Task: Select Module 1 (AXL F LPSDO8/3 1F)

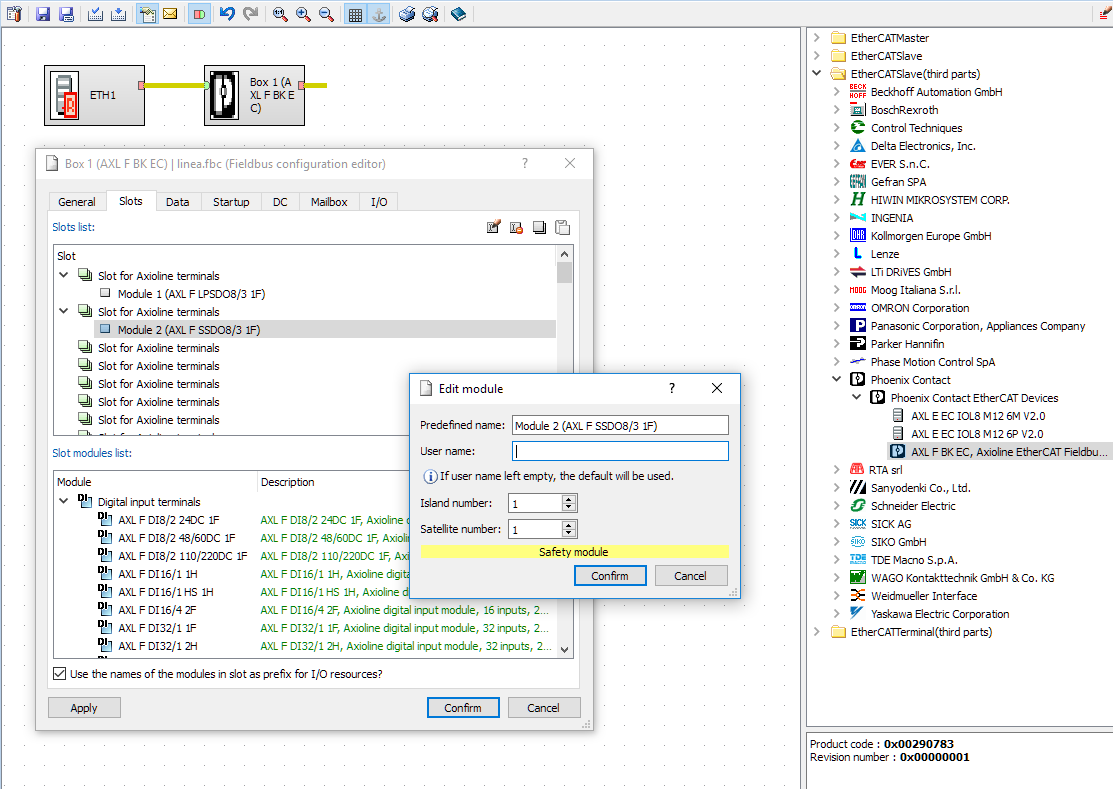Action: (191, 294)
